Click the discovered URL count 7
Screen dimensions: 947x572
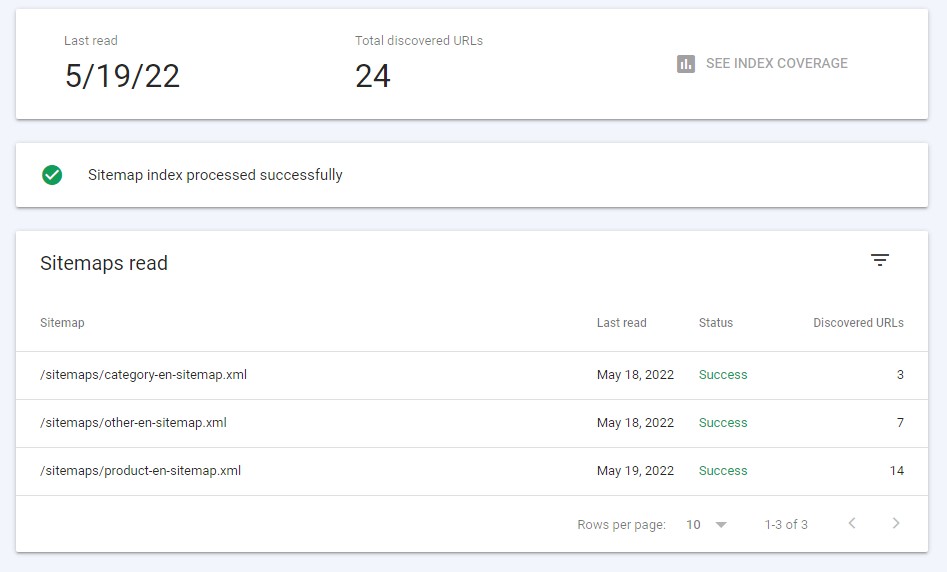point(900,423)
